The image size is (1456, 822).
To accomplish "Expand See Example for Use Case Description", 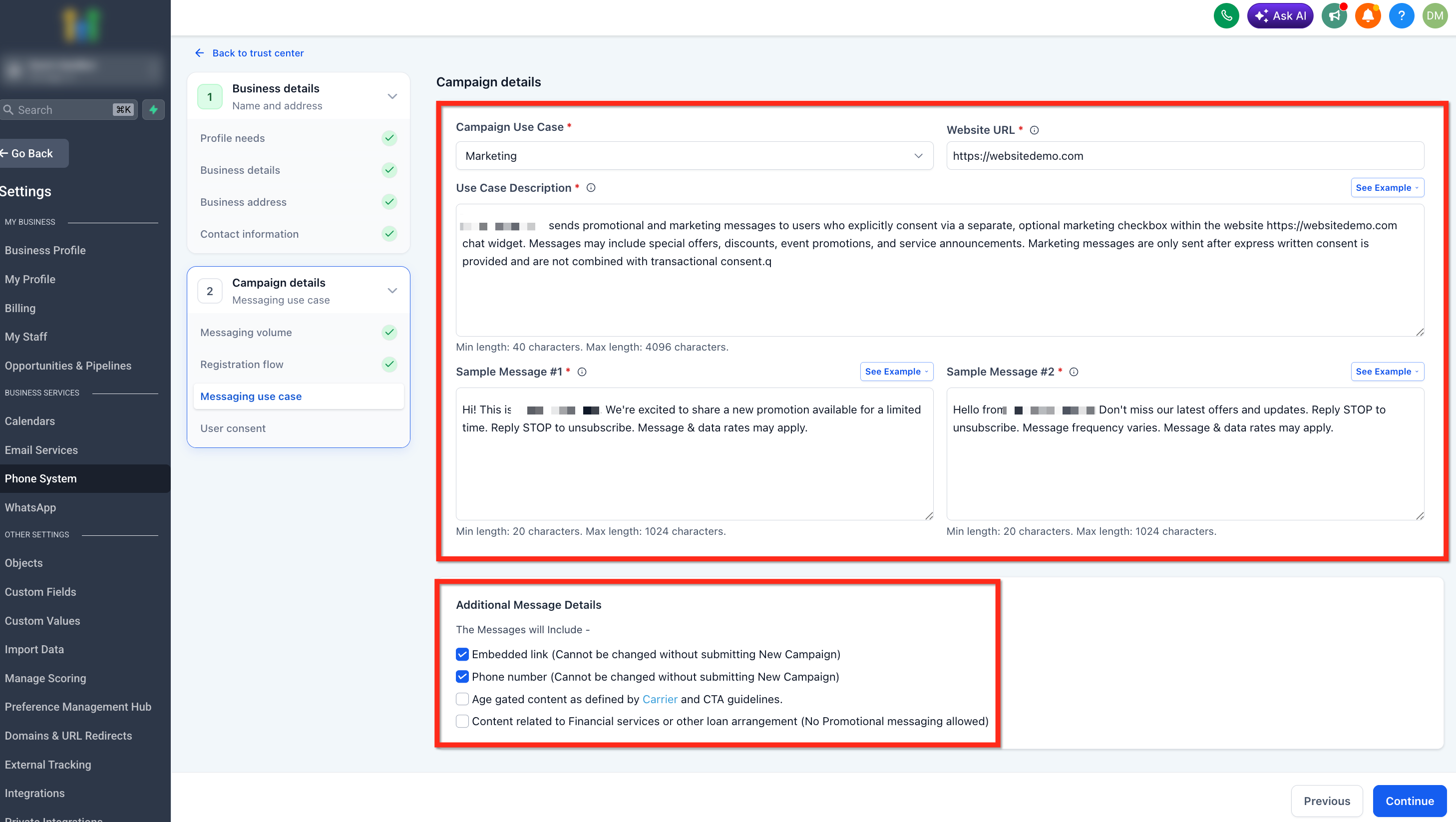I will [1387, 188].
